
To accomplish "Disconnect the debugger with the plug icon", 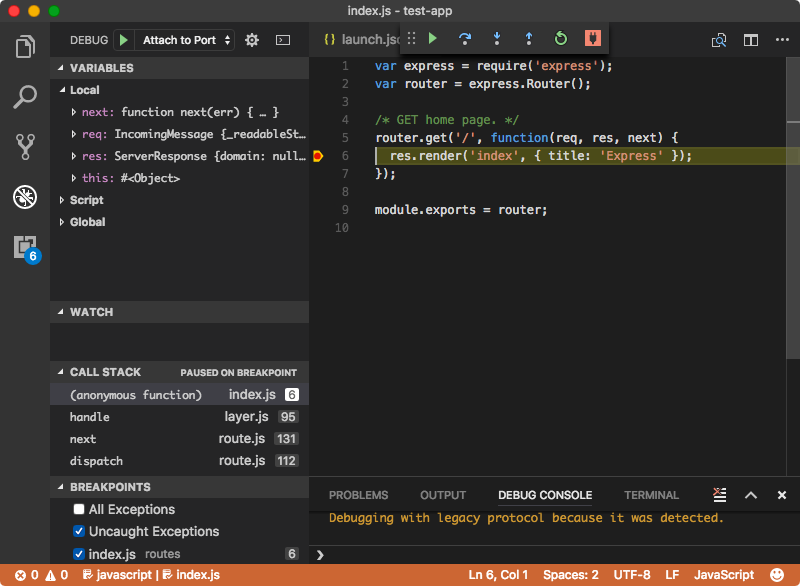I will pos(592,38).
